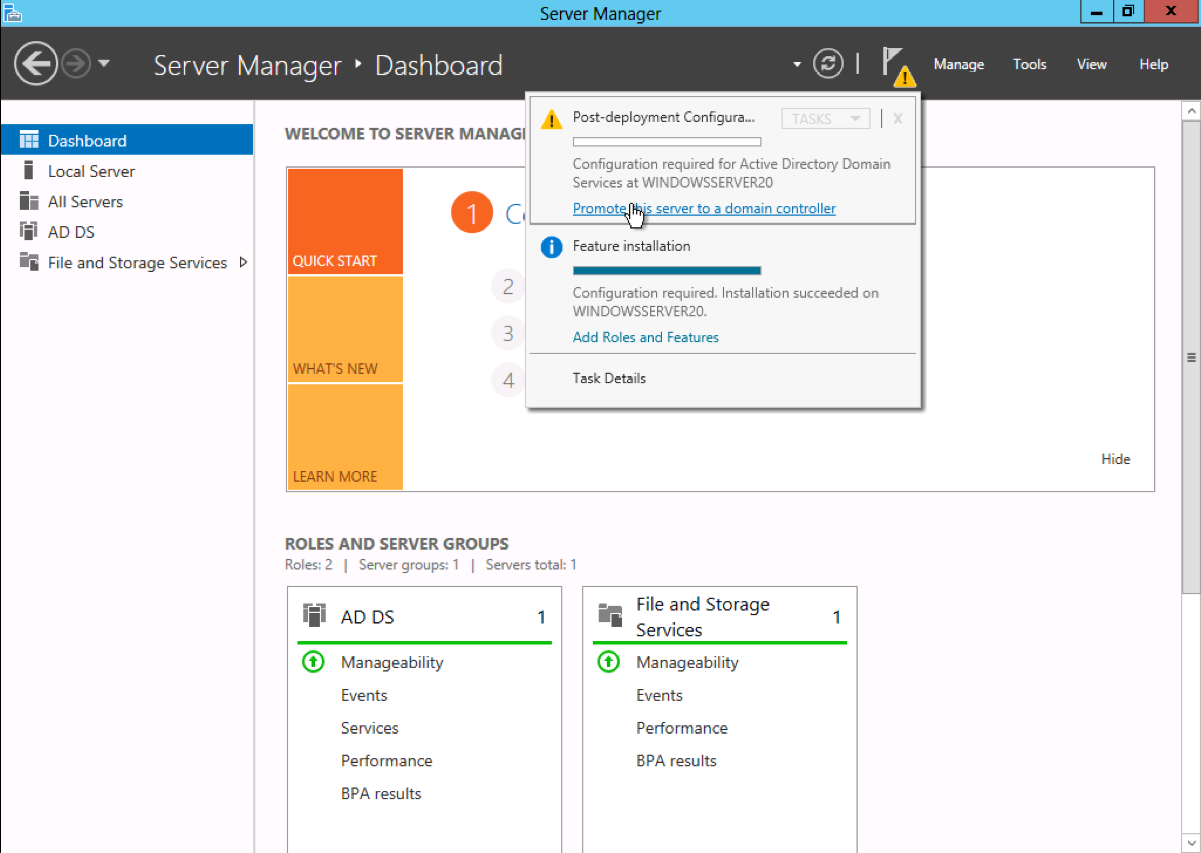
Task: Open the Manage menu
Action: [x=957, y=64]
